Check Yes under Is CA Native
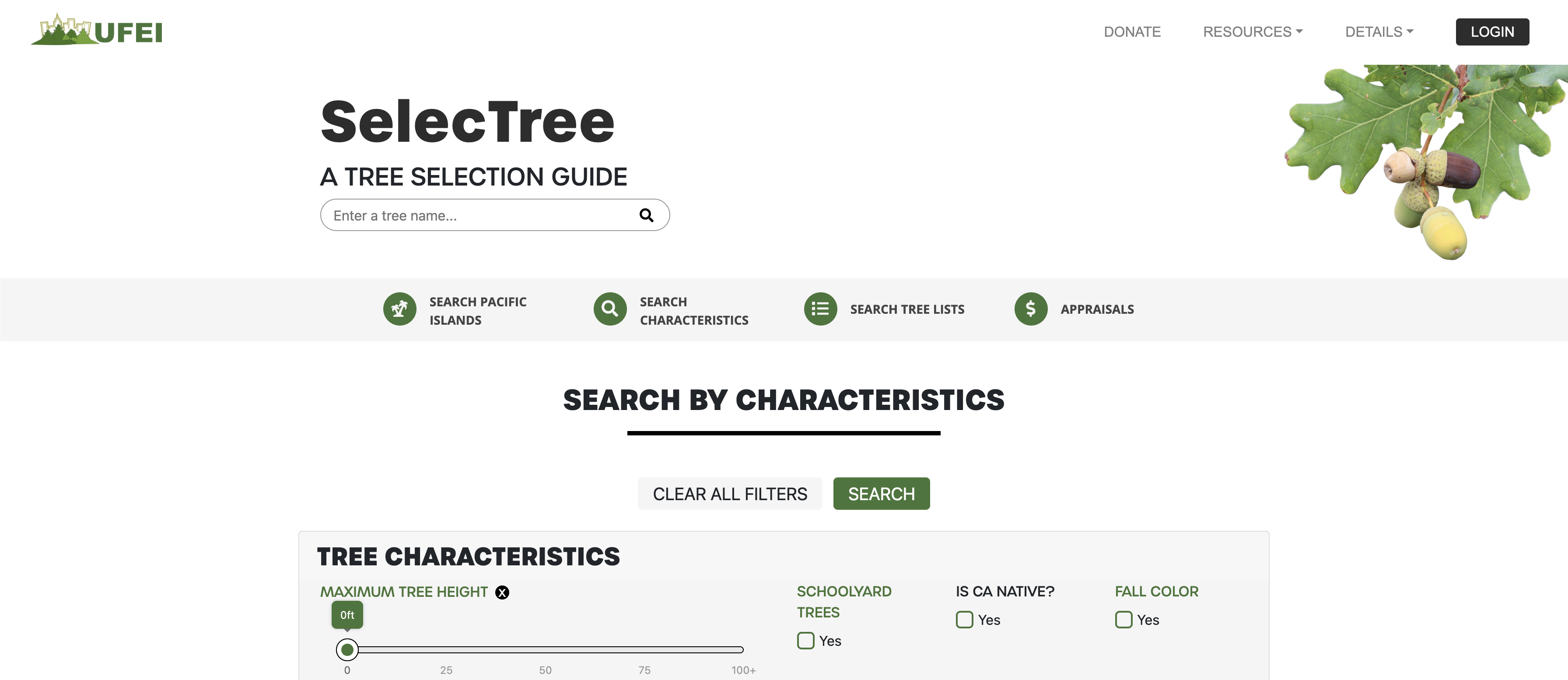The image size is (1568, 680). pyautogui.click(x=963, y=619)
